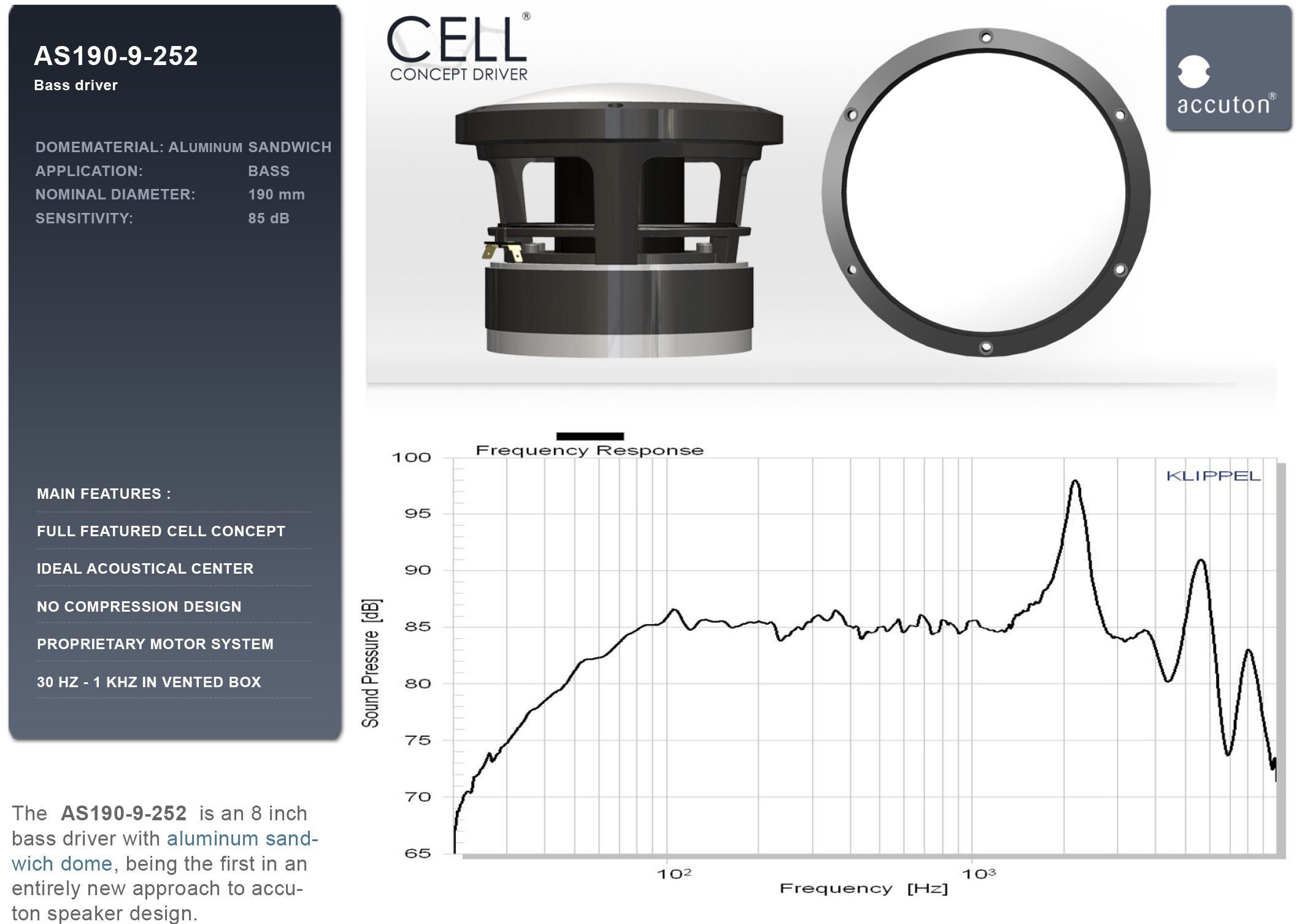Select the large AS190-9-252 heading
Screen dimensions: 1297x924
click(x=116, y=56)
